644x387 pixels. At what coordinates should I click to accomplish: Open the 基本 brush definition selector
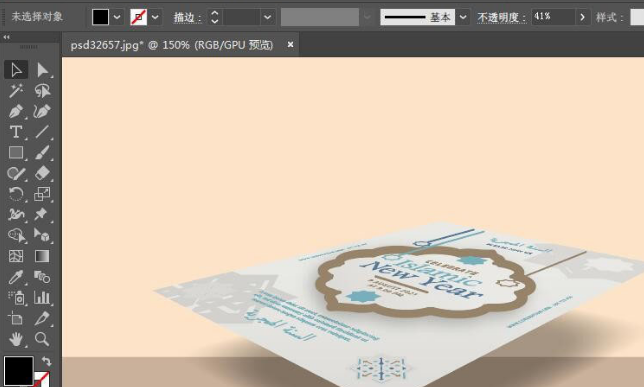tap(417, 17)
